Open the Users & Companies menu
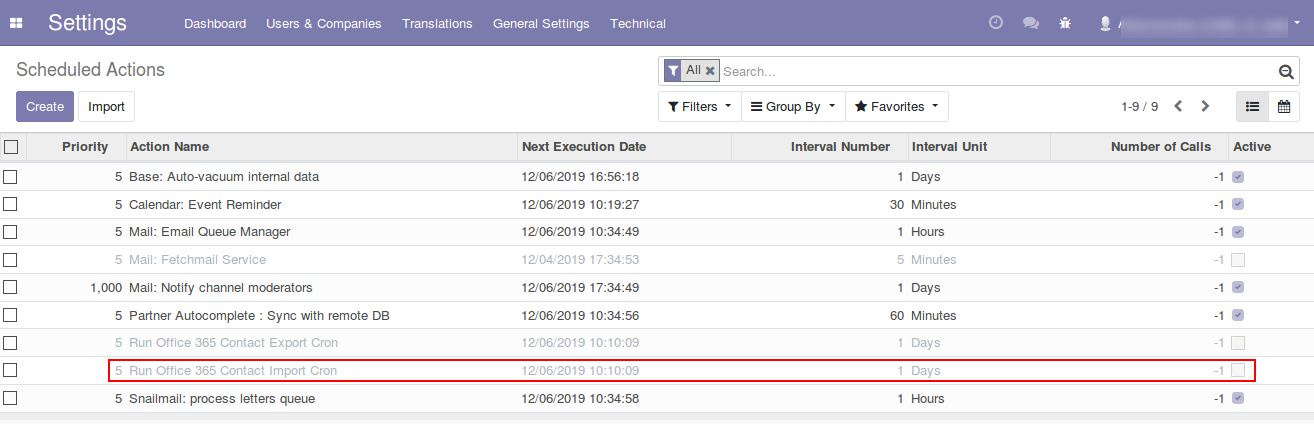Image resolution: width=1314 pixels, height=424 pixels. click(x=323, y=23)
